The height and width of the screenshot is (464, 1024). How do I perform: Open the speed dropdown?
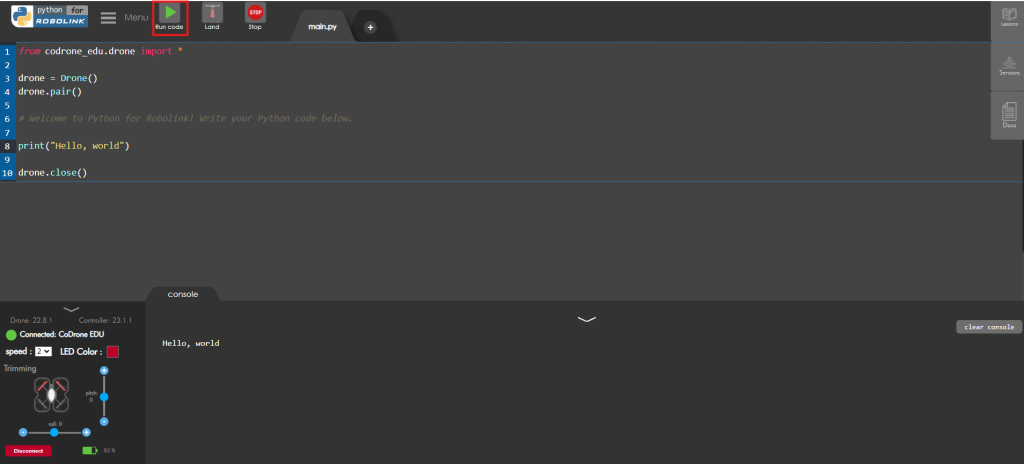click(x=43, y=351)
